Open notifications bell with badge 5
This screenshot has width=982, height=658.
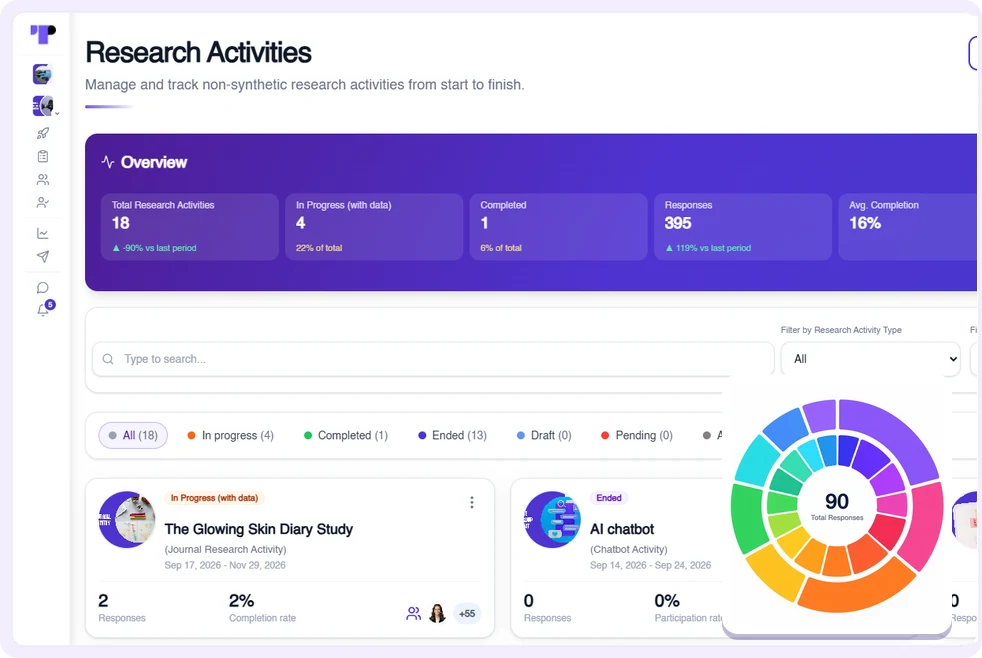45,308
